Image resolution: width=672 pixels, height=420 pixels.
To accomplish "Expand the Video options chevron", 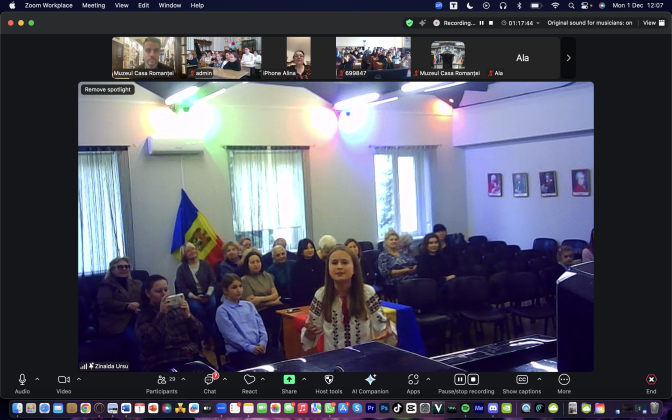I will coord(80,379).
